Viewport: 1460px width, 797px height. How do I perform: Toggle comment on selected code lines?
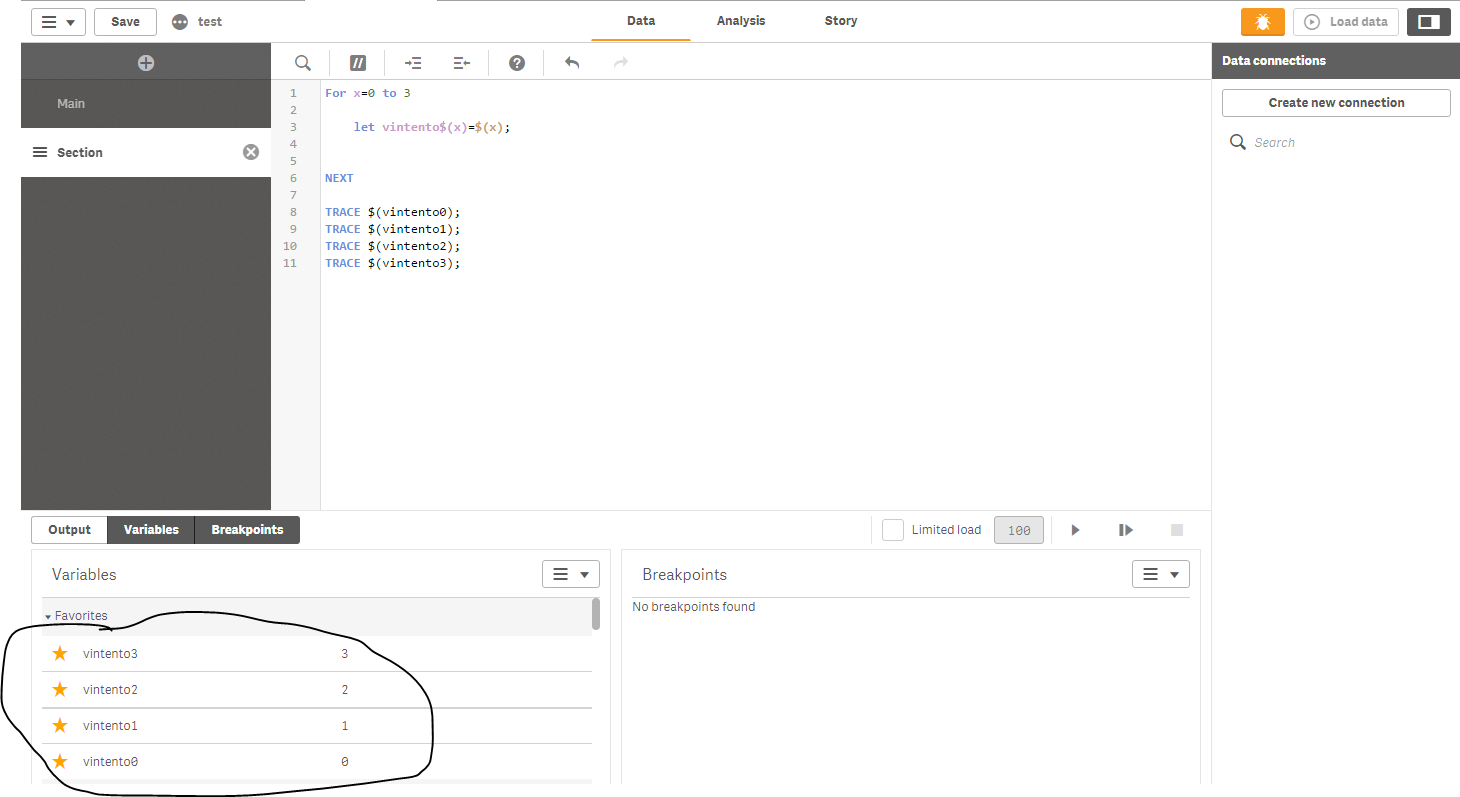358,63
